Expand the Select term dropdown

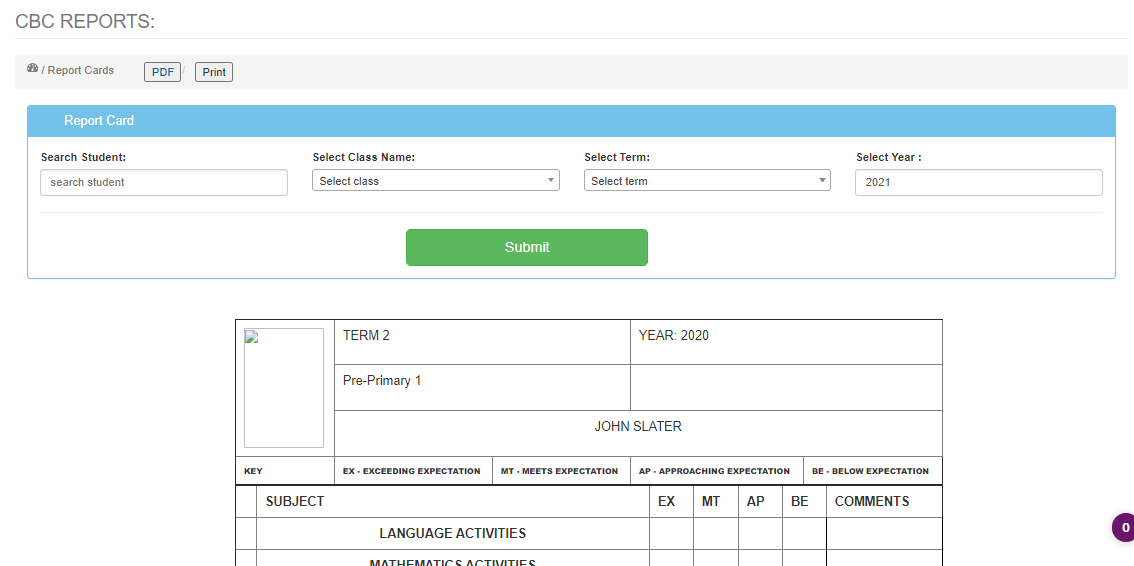click(707, 181)
